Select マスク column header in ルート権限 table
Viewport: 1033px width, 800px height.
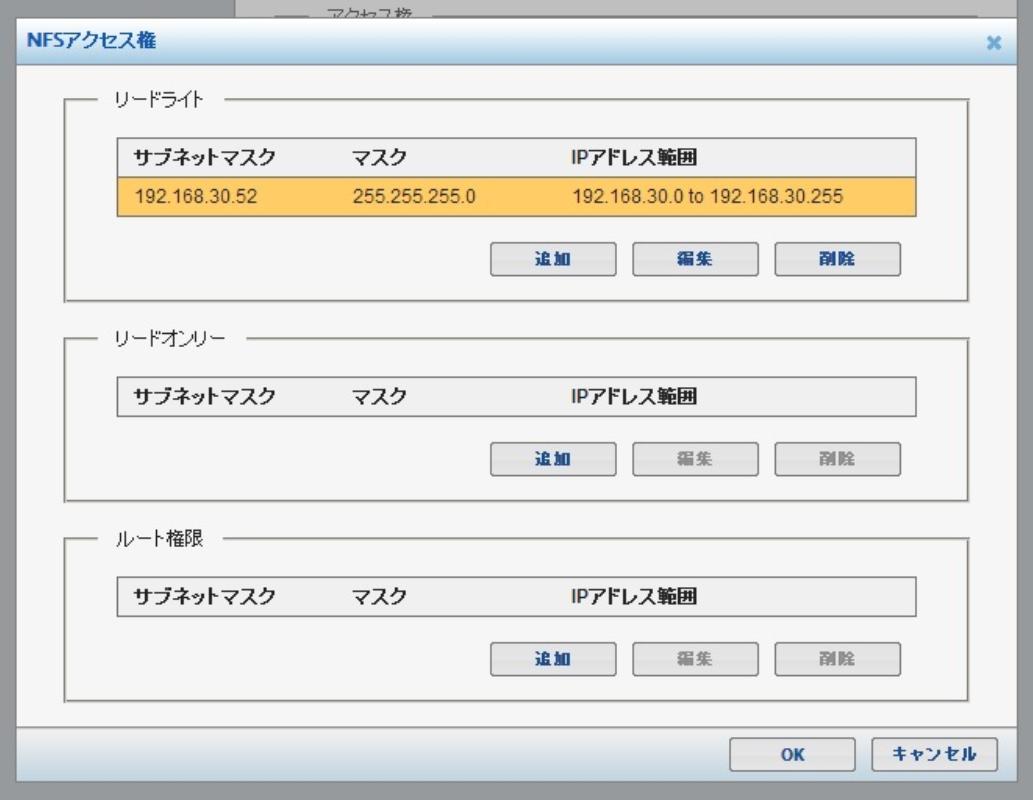380,597
